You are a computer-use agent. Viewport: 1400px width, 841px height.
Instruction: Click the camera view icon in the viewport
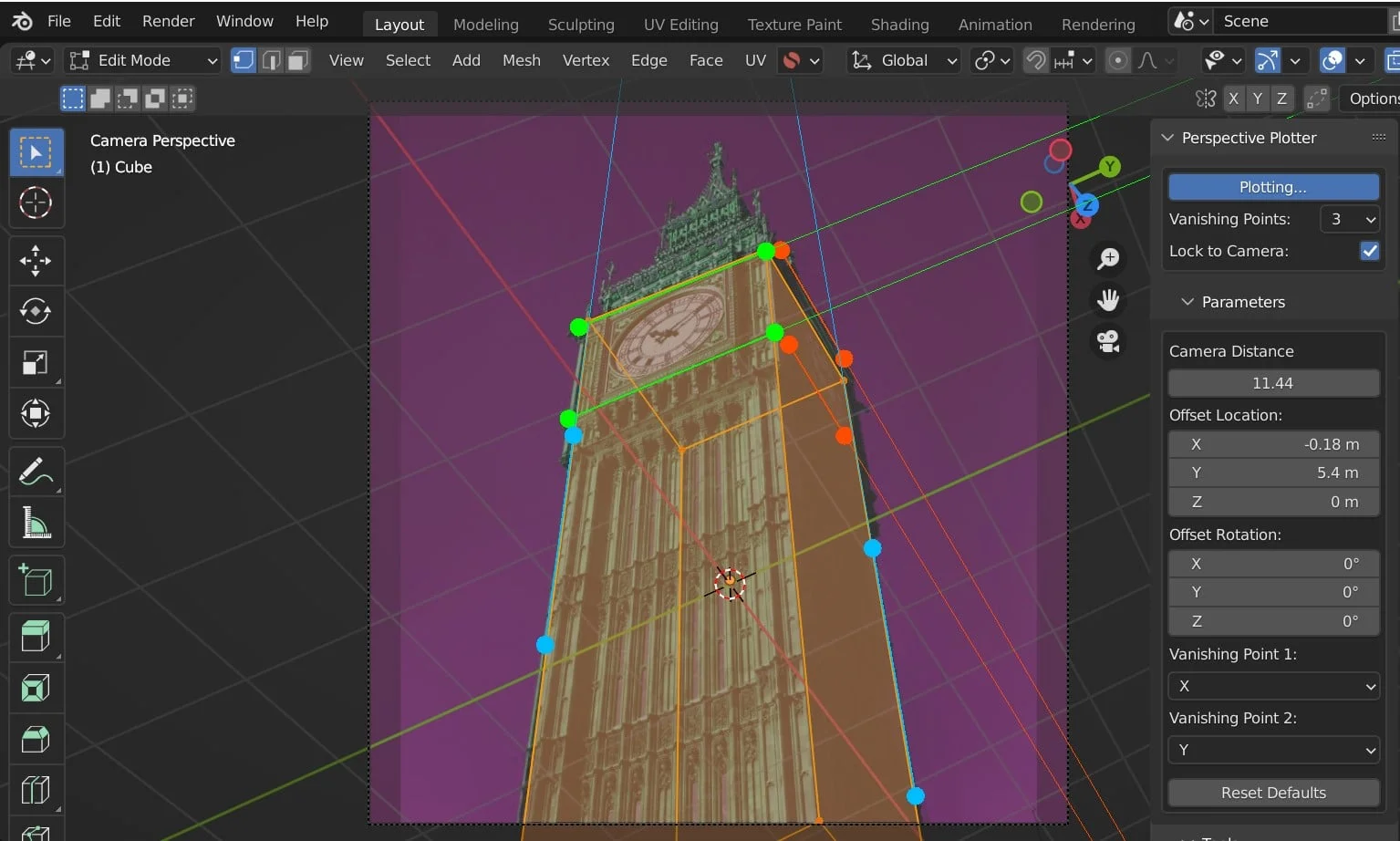1107,342
